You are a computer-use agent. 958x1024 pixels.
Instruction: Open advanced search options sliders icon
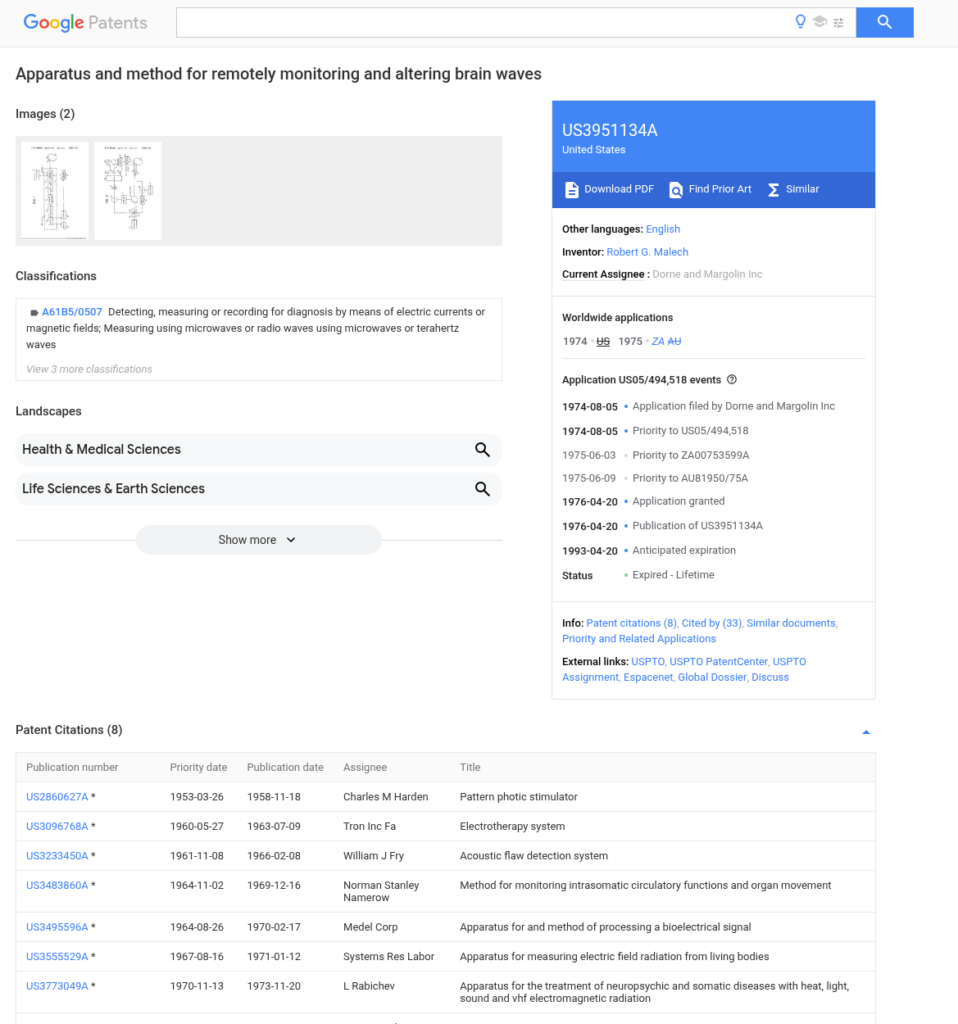click(838, 22)
